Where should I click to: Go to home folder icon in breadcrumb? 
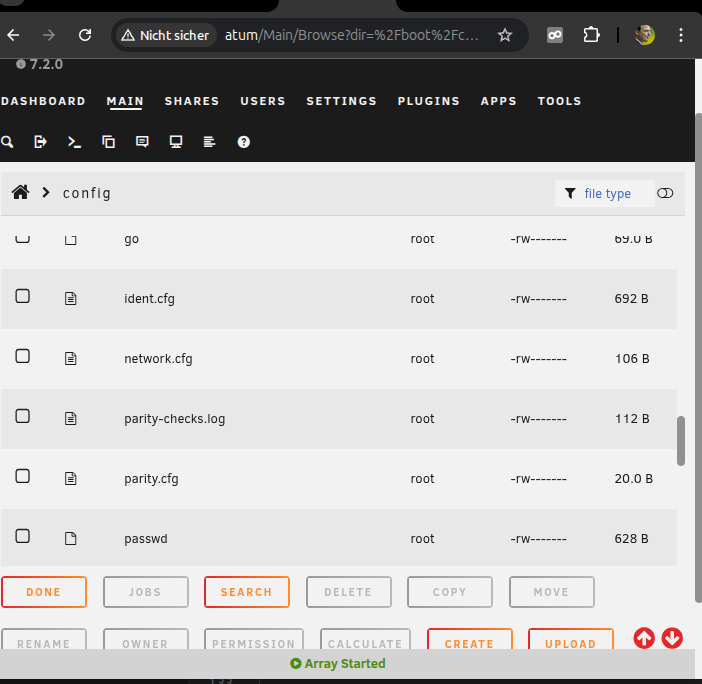pyautogui.click(x=21, y=192)
